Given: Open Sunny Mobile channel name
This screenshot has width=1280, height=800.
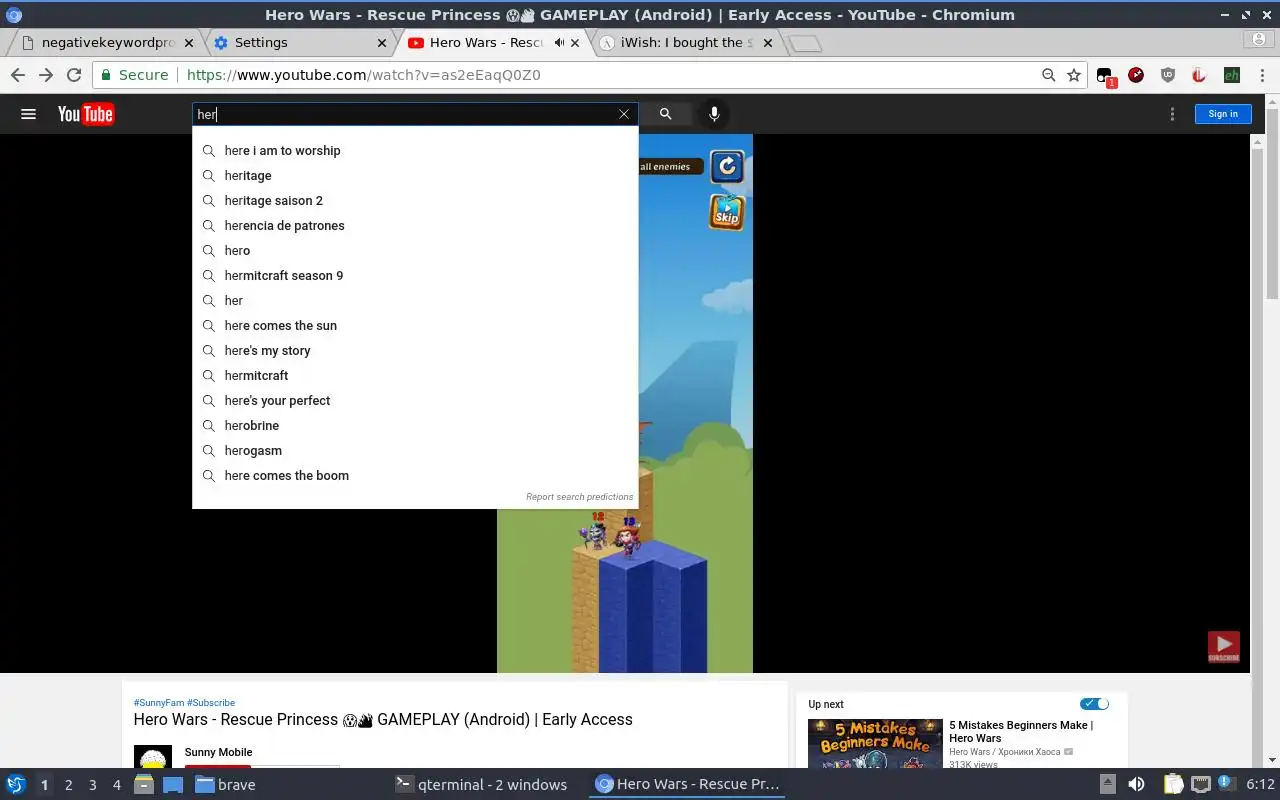Looking at the screenshot, I should pos(218,752).
